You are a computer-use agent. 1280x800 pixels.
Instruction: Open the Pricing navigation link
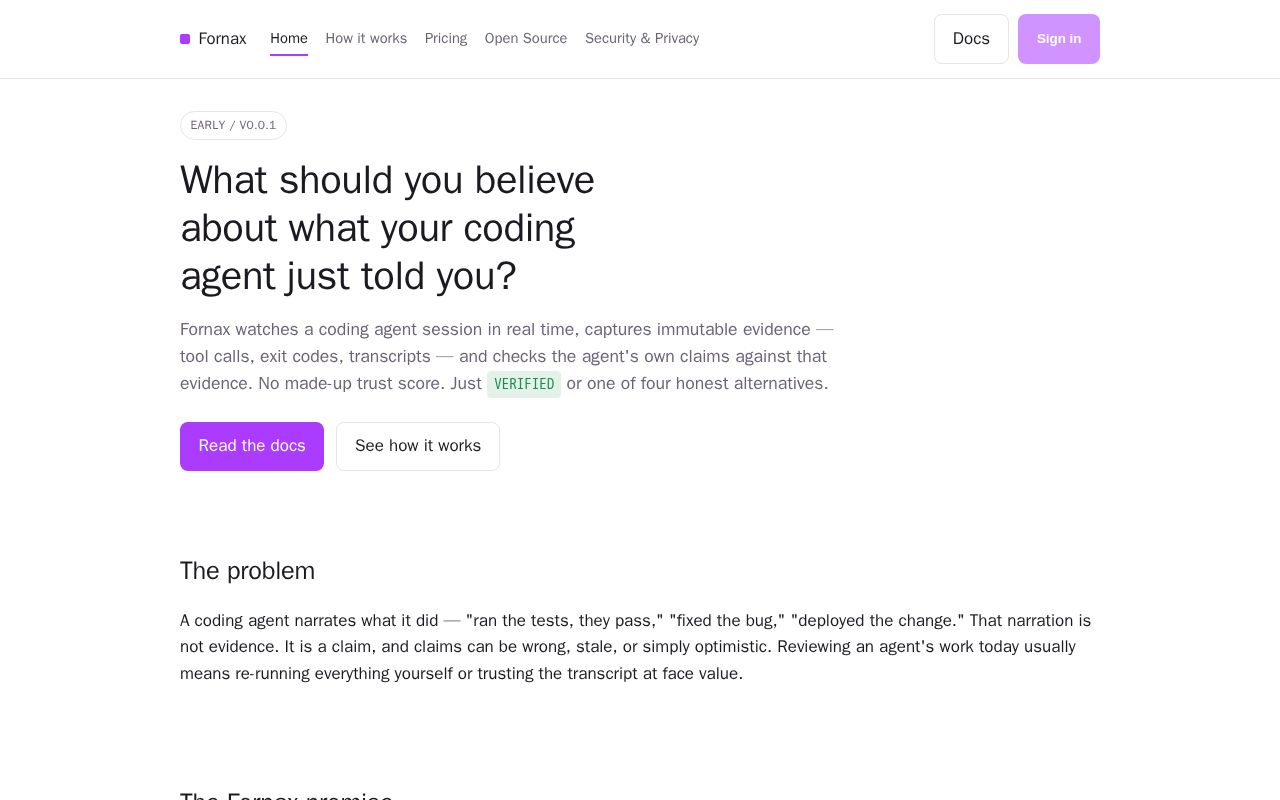pyautogui.click(x=446, y=39)
